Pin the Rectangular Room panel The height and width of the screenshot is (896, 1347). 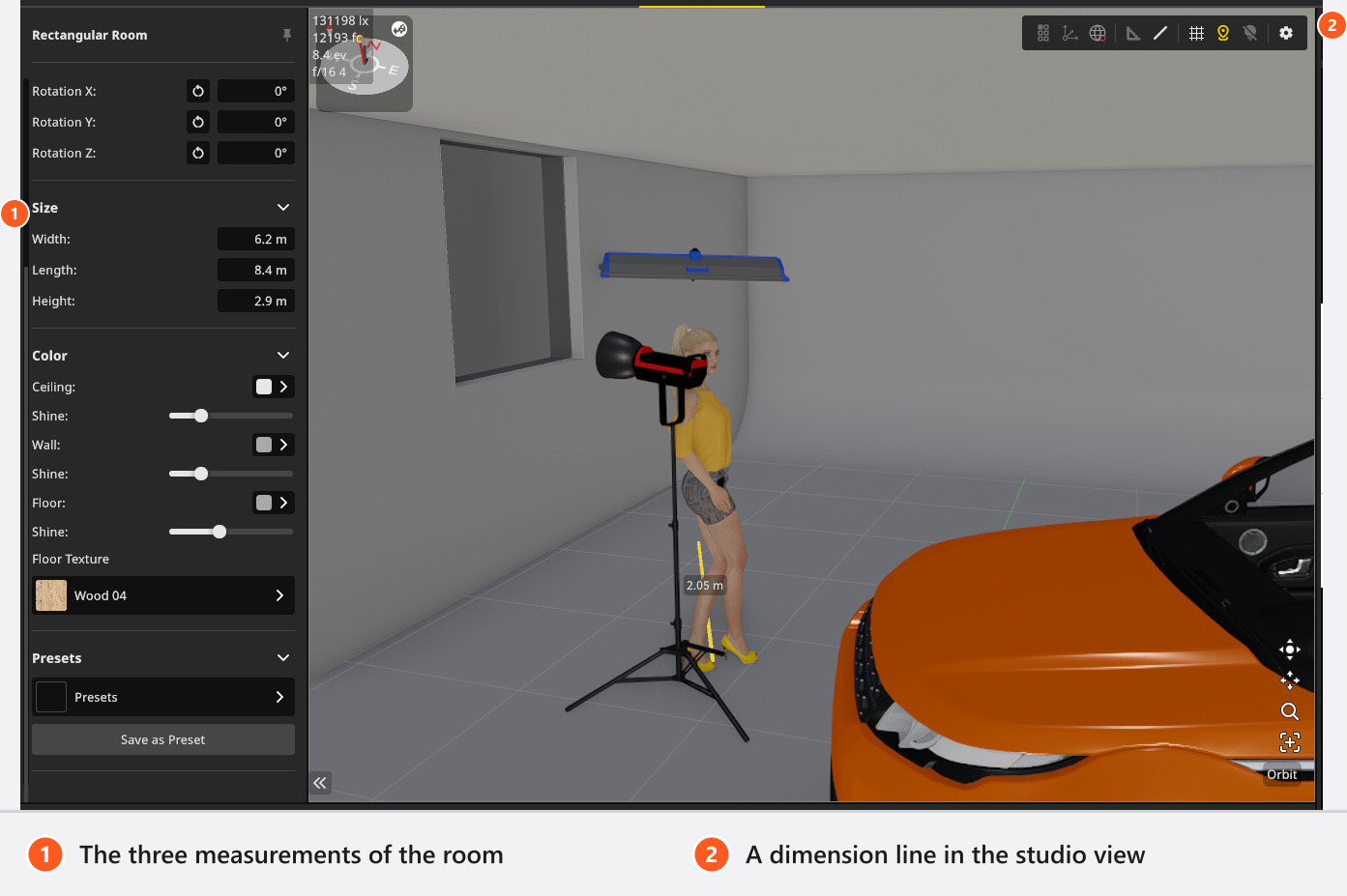287,35
